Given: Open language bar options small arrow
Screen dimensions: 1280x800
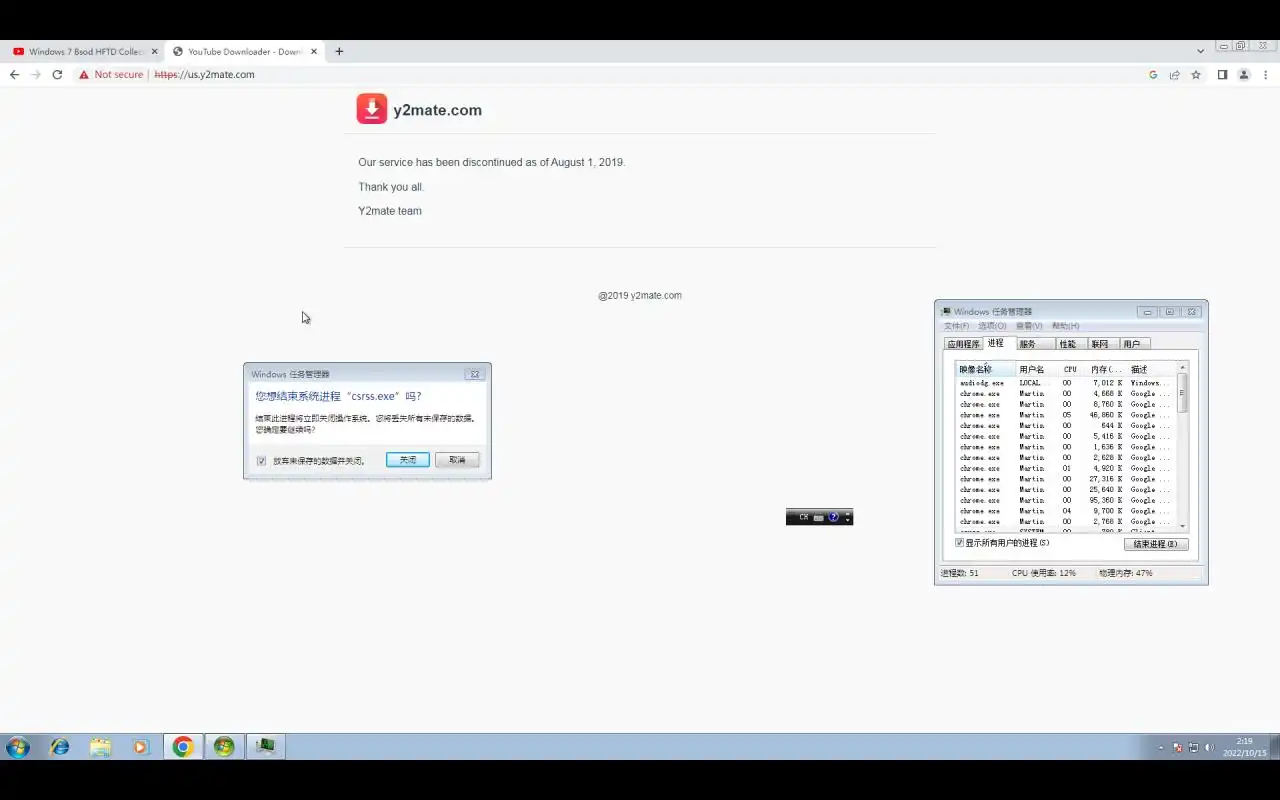Looking at the screenshot, I should tap(848, 520).
